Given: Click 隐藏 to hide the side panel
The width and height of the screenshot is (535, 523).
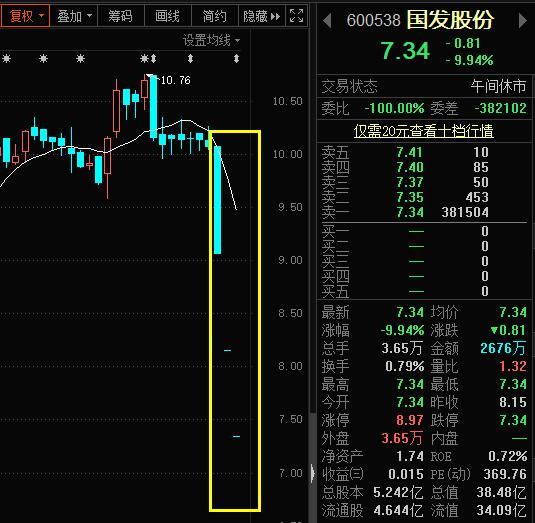Looking at the screenshot, I should 262,16.
